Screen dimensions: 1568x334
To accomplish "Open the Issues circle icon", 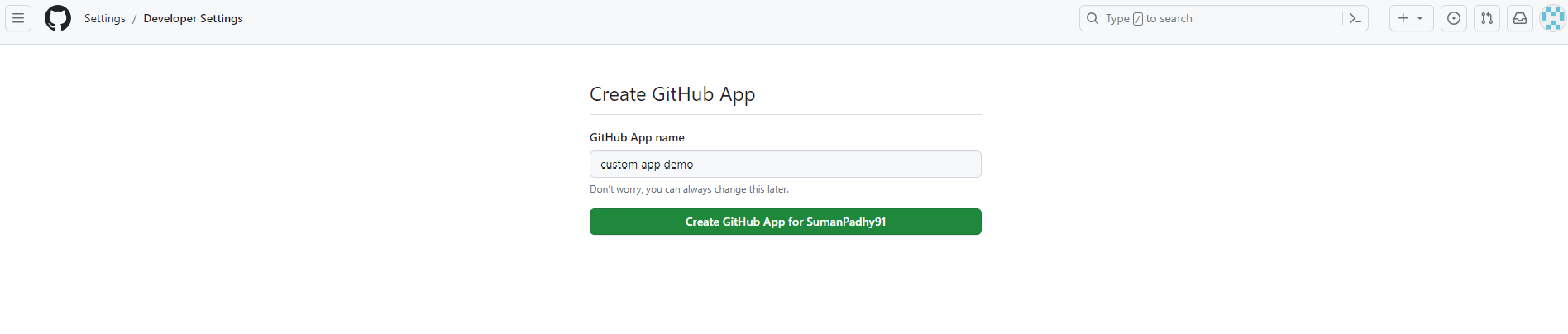I will [x=1454, y=18].
